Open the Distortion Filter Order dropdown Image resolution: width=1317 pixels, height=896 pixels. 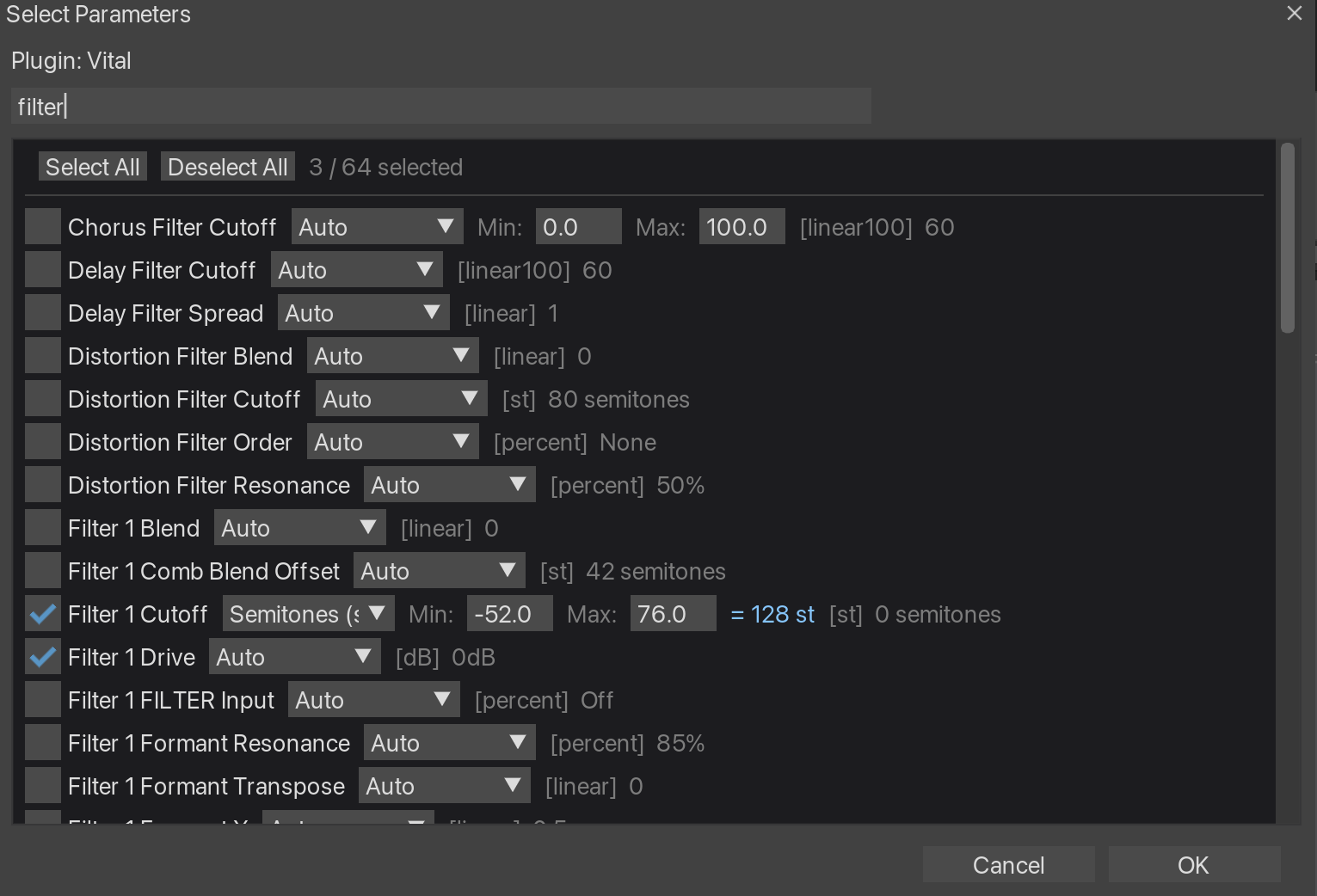(392, 441)
